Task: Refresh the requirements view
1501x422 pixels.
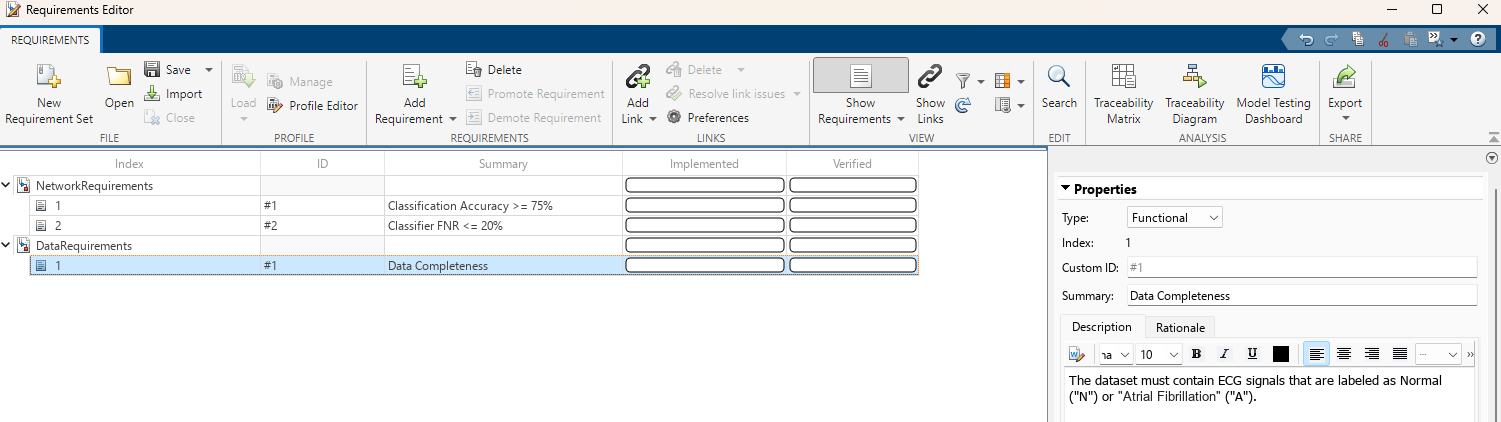Action: pos(963,105)
